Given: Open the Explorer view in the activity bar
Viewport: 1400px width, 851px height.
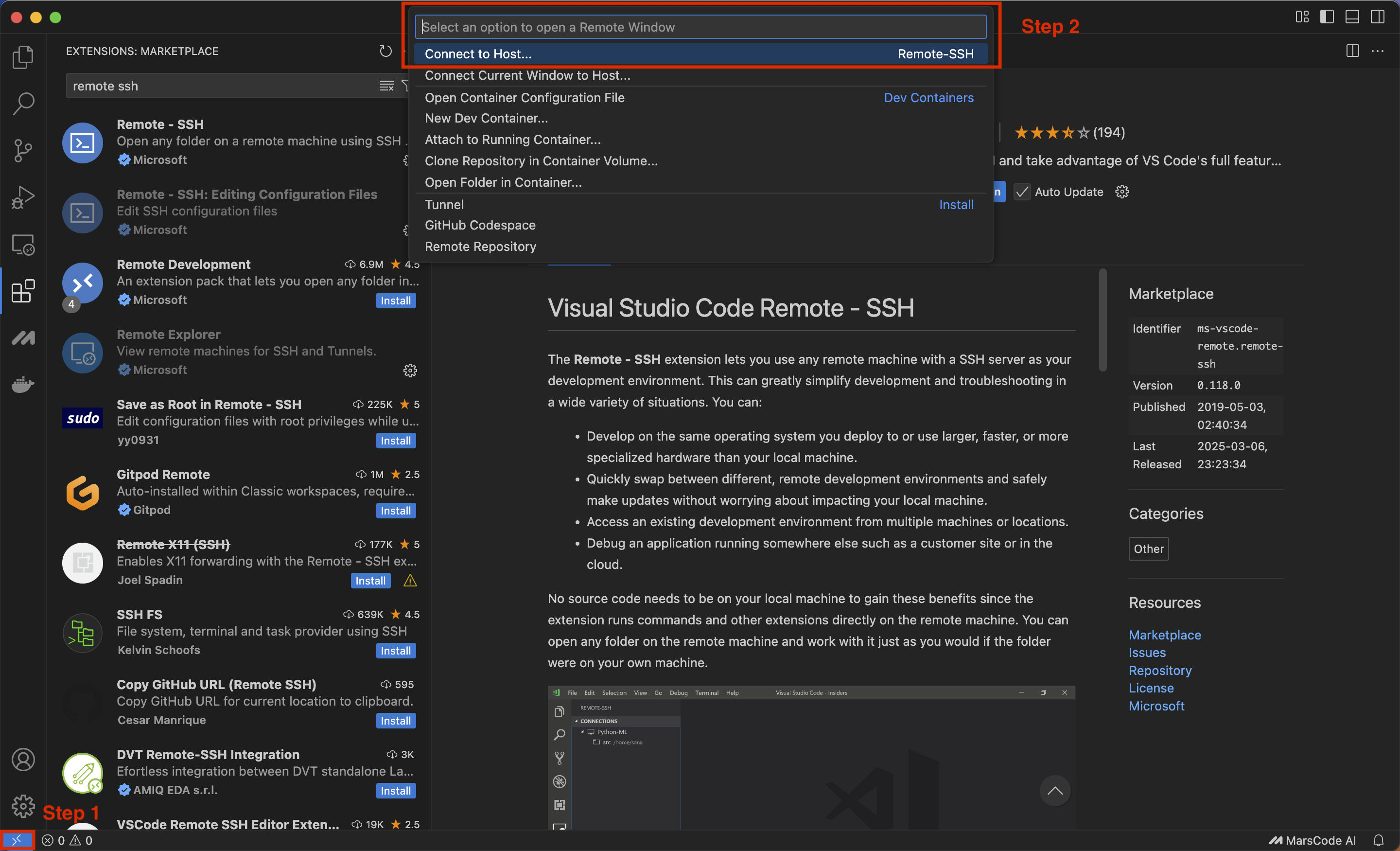Looking at the screenshot, I should click(23, 57).
